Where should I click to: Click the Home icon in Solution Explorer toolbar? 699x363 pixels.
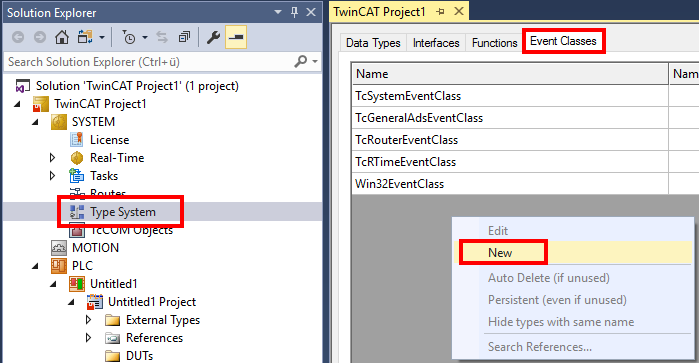(x=62, y=37)
